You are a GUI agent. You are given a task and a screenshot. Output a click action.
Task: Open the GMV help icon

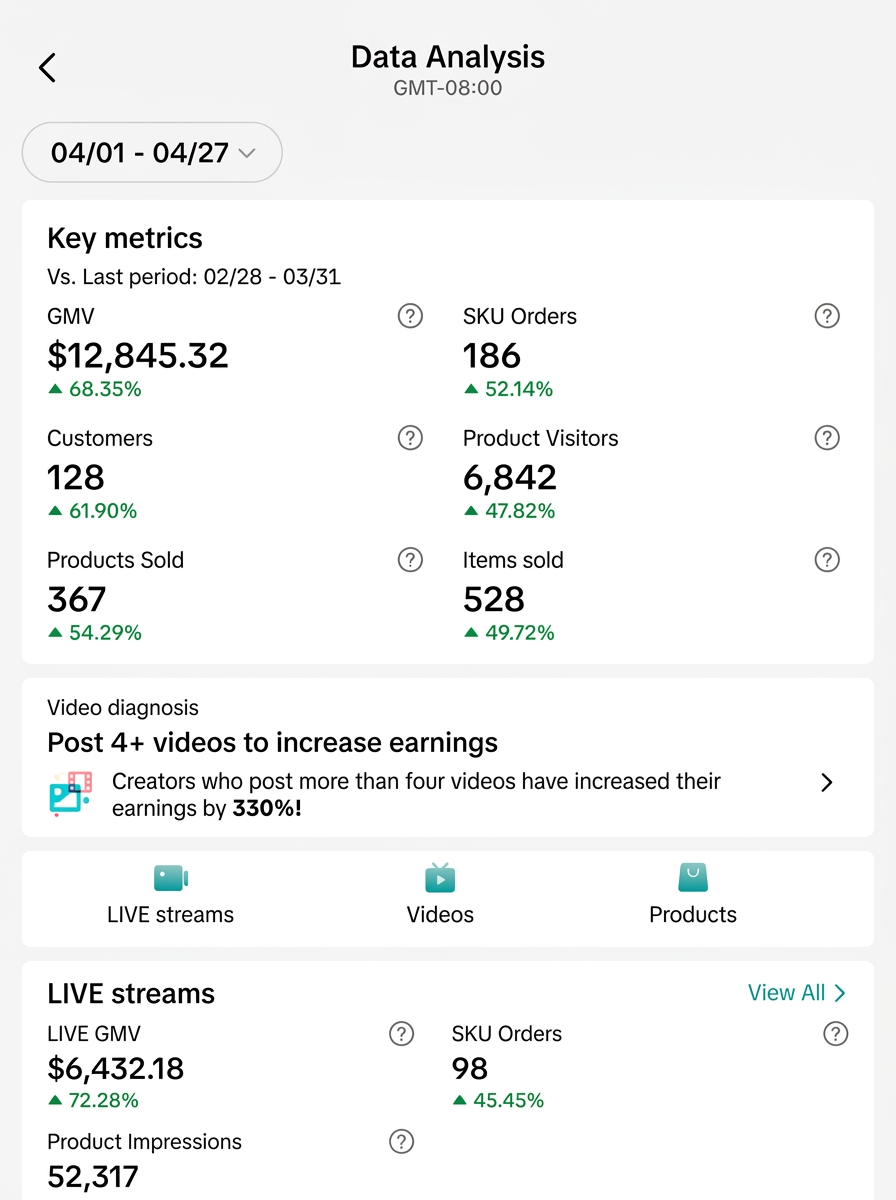coord(410,316)
